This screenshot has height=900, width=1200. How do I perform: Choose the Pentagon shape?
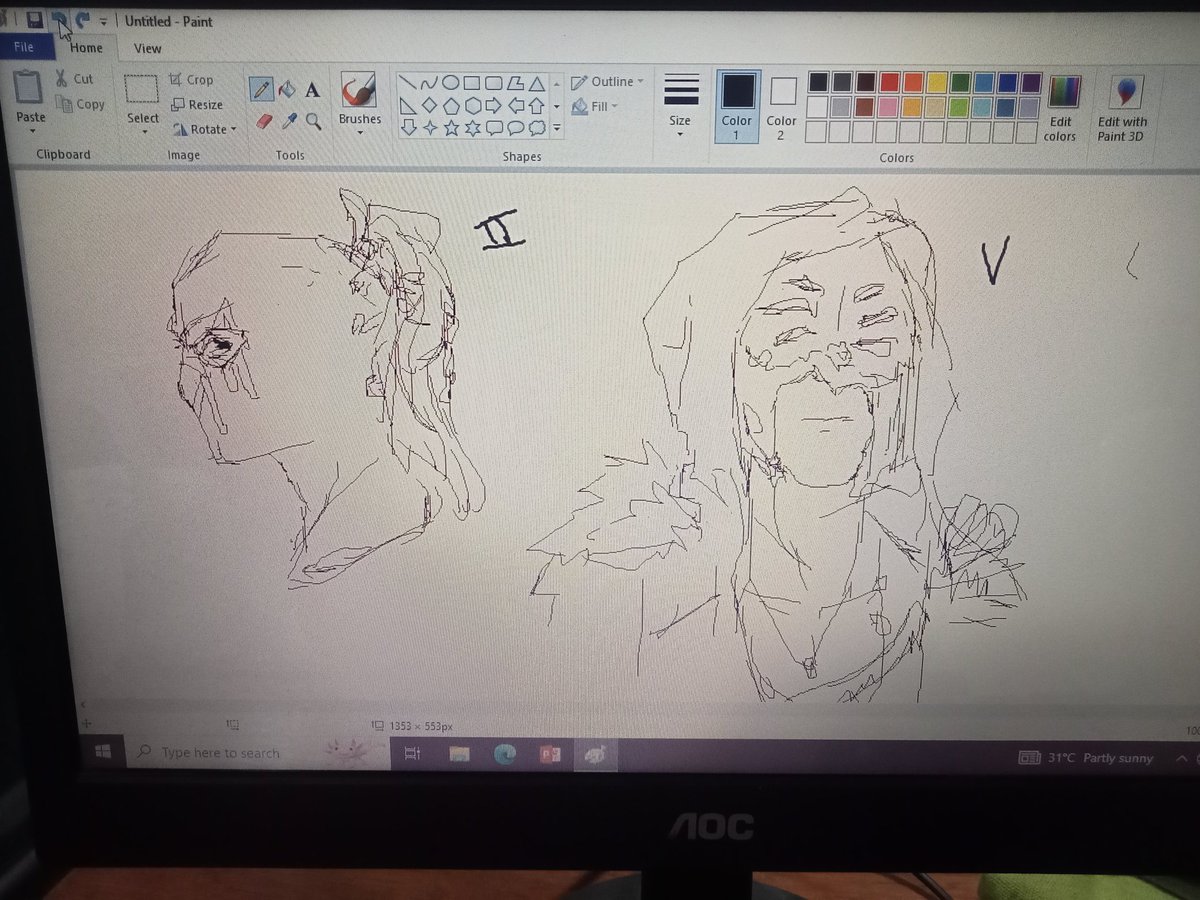click(451, 105)
